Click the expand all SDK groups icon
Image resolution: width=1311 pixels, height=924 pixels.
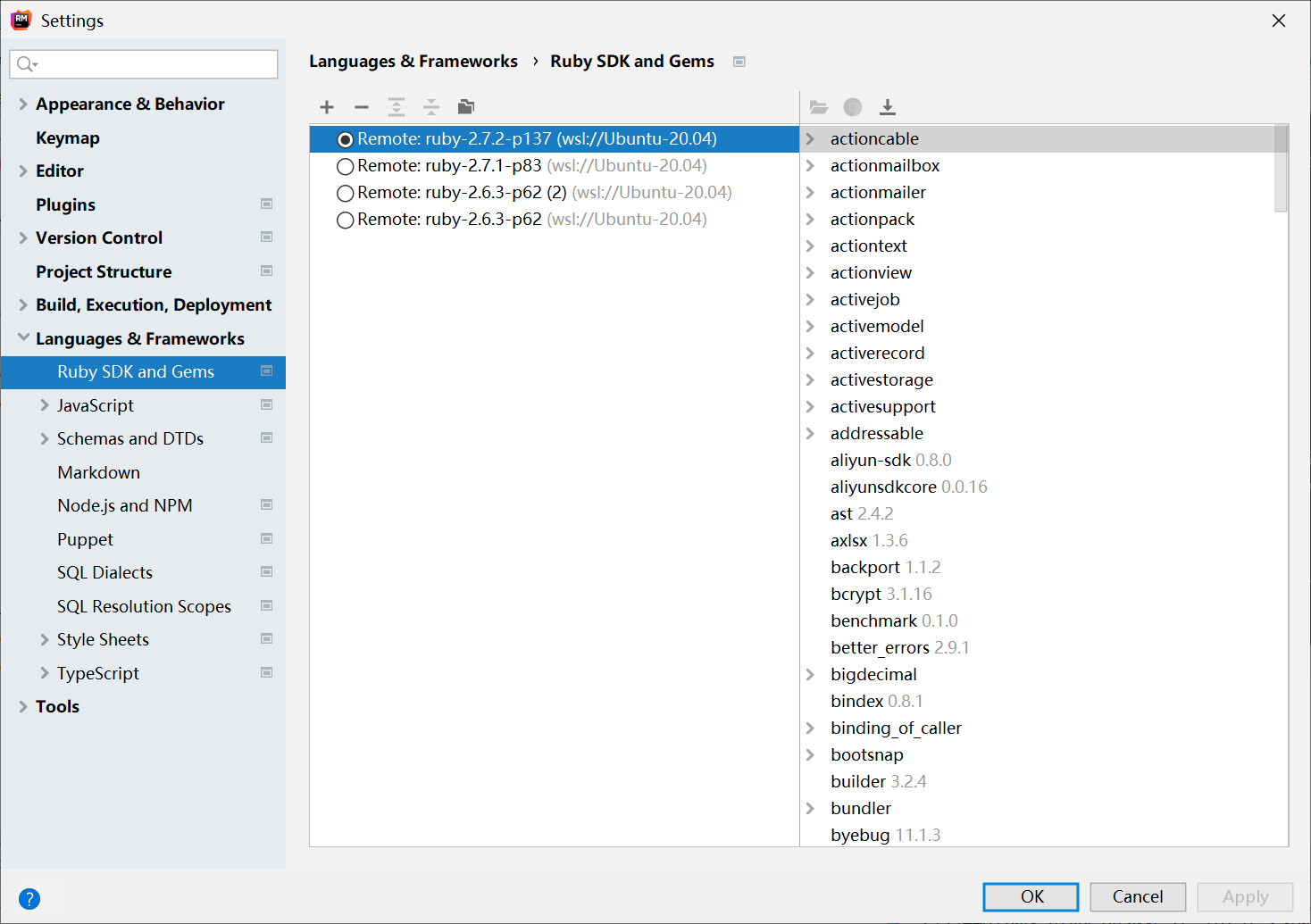click(x=397, y=108)
